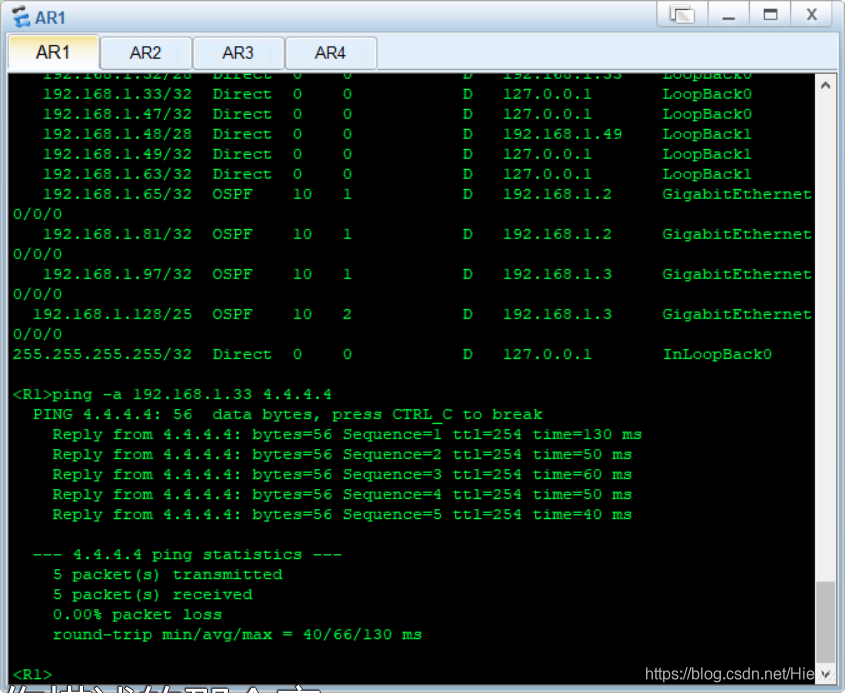Switch to the AR3 tab
Image resolution: width=845 pixels, height=693 pixels.
click(x=238, y=52)
